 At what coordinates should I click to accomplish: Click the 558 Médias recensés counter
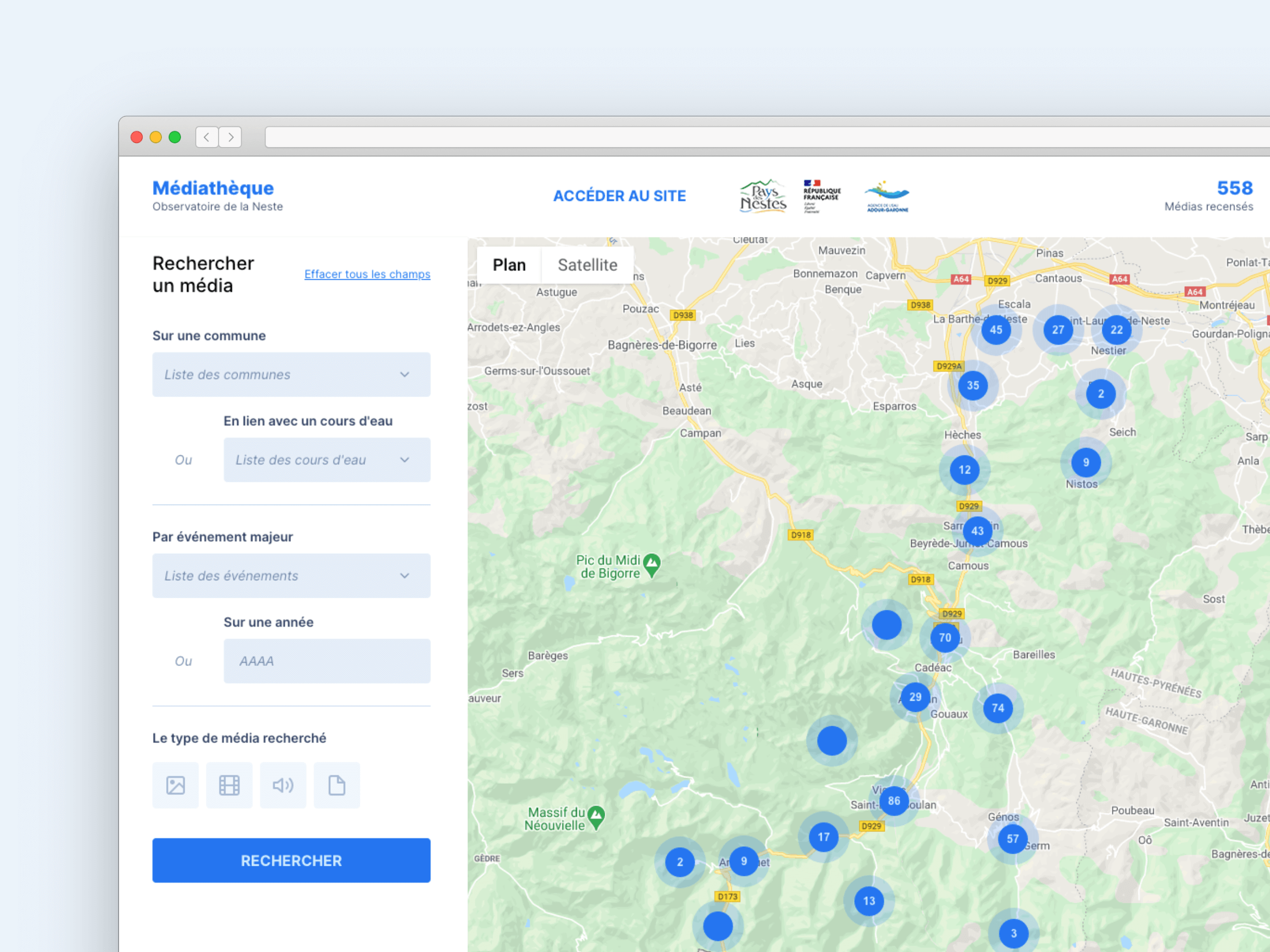1209,196
